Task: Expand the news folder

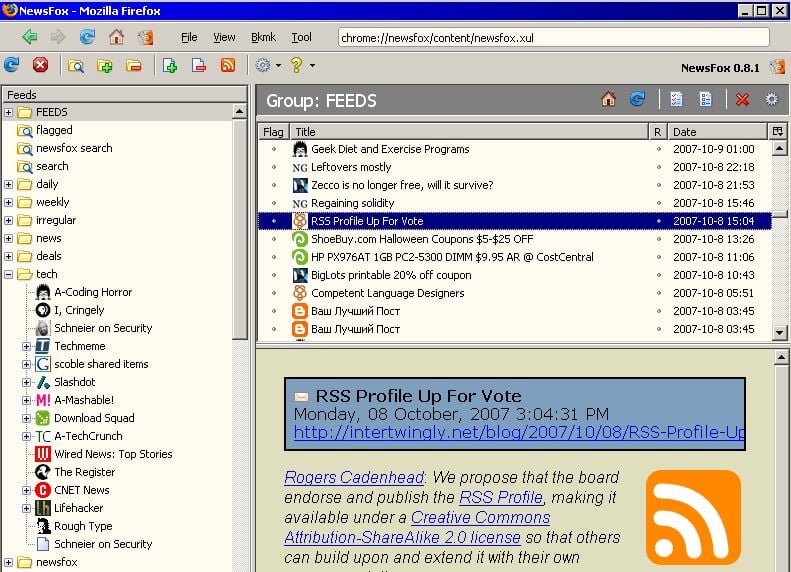Action: [x=8, y=238]
